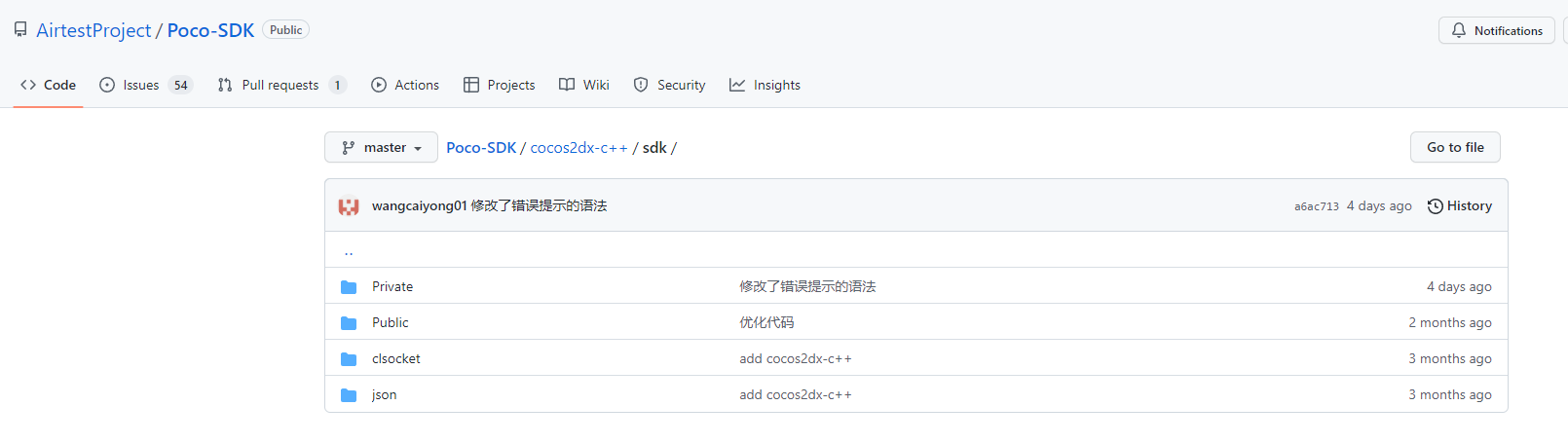Open the json row add cocos2dx-c++ commit
This screenshot has width=1568, height=443.
[796, 394]
